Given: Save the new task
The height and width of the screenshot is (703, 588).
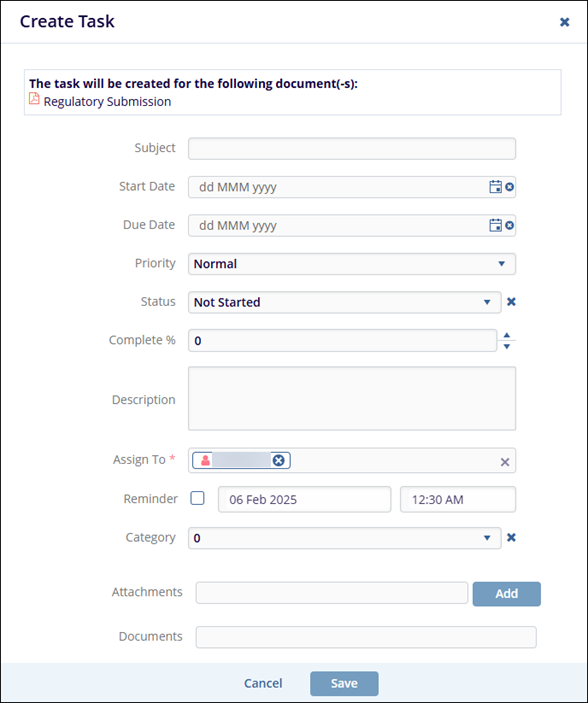Looking at the screenshot, I should (x=344, y=683).
